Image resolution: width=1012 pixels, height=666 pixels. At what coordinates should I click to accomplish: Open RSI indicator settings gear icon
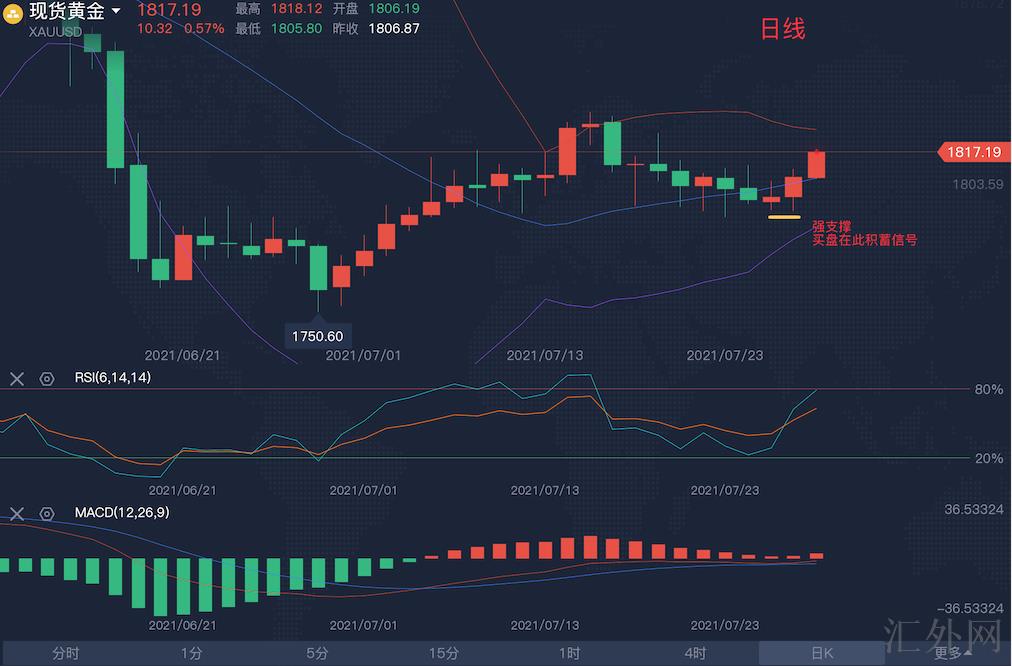pyautogui.click(x=46, y=378)
